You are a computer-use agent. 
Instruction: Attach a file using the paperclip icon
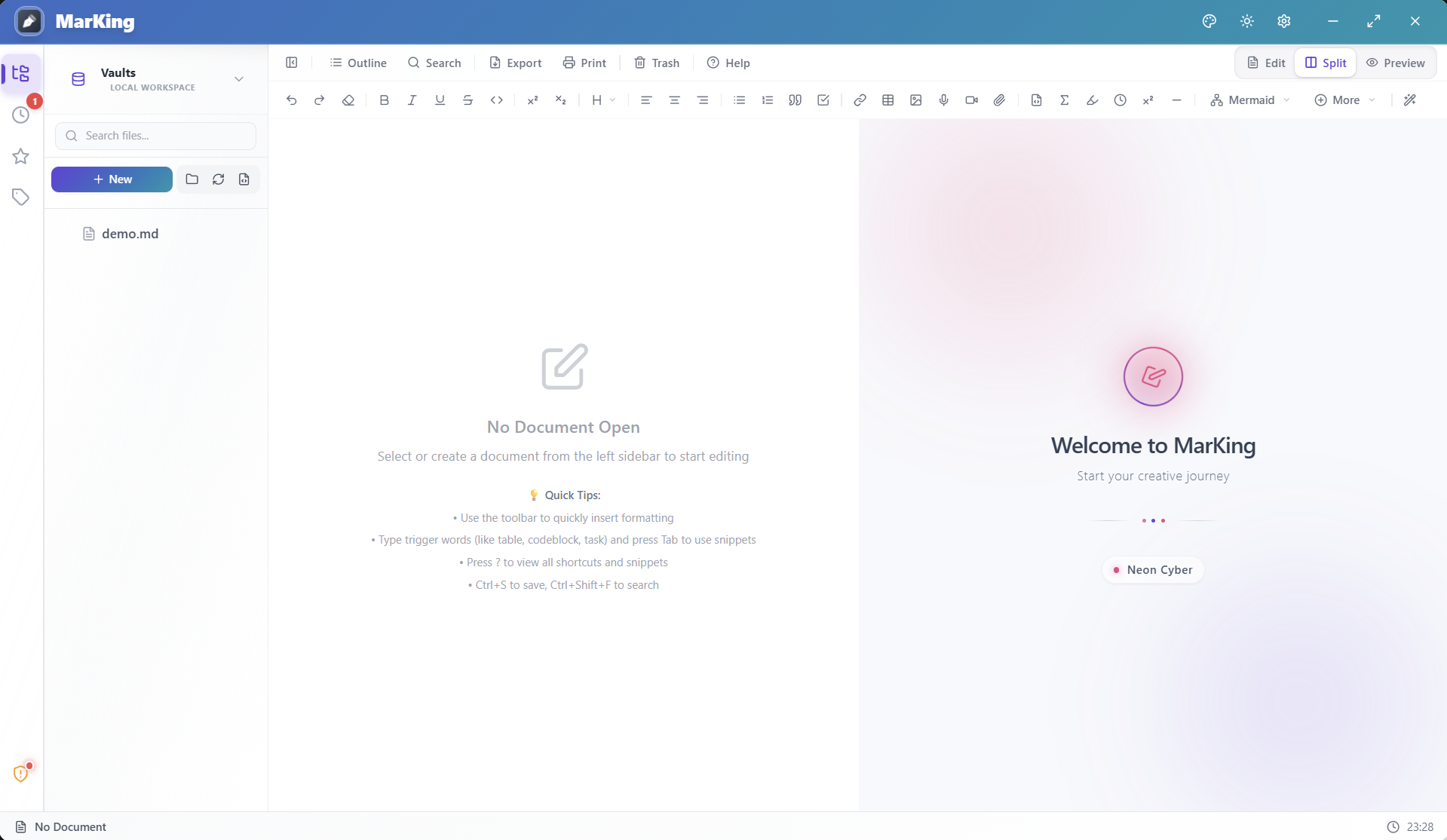tap(999, 100)
